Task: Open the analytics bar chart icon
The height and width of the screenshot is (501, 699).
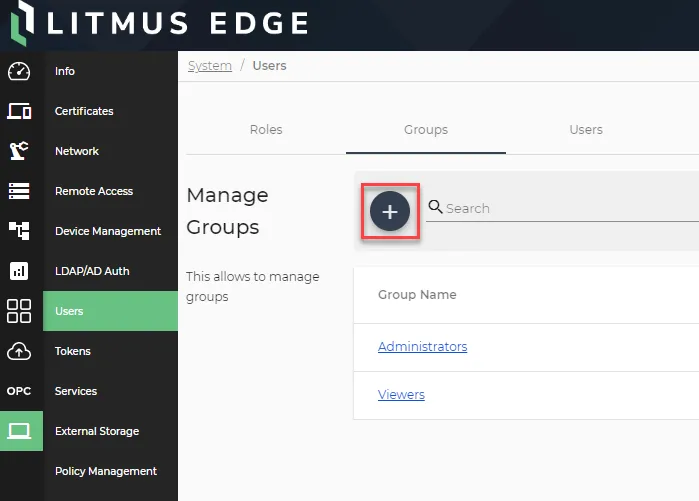Action: 19,271
